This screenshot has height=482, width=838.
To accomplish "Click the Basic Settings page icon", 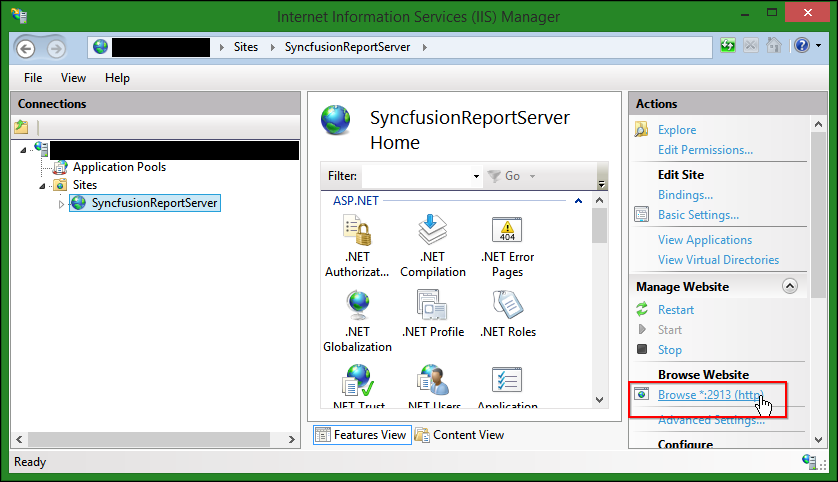I will [x=641, y=214].
